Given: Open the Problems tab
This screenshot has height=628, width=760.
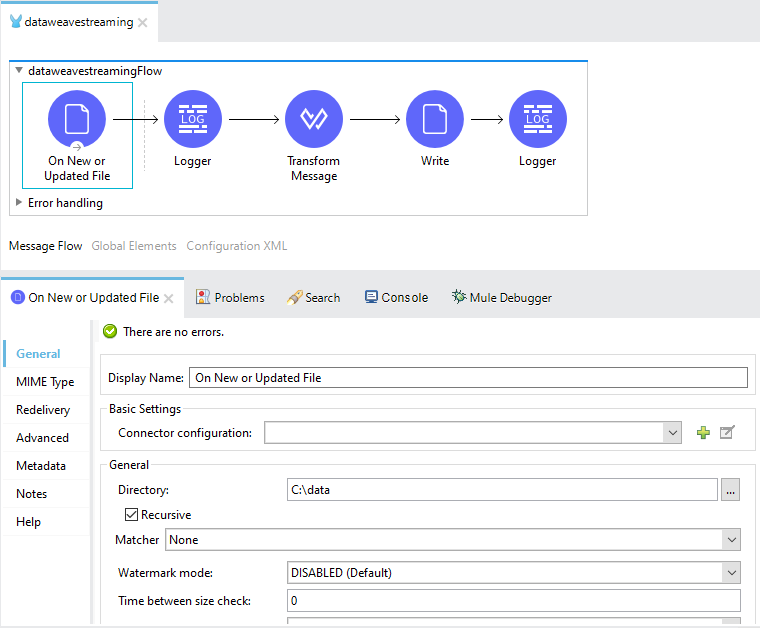Looking at the screenshot, I should (230, 298).
